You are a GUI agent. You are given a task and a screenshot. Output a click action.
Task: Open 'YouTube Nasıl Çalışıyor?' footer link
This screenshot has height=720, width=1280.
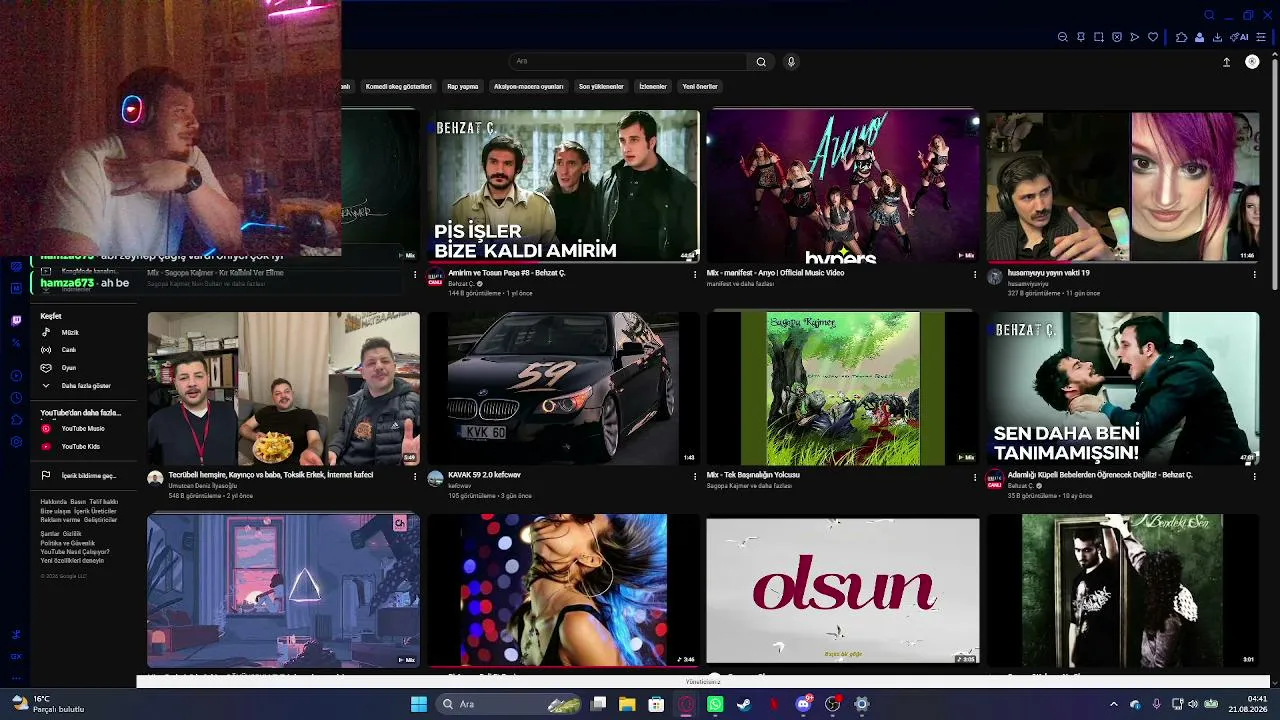(75, 552)
